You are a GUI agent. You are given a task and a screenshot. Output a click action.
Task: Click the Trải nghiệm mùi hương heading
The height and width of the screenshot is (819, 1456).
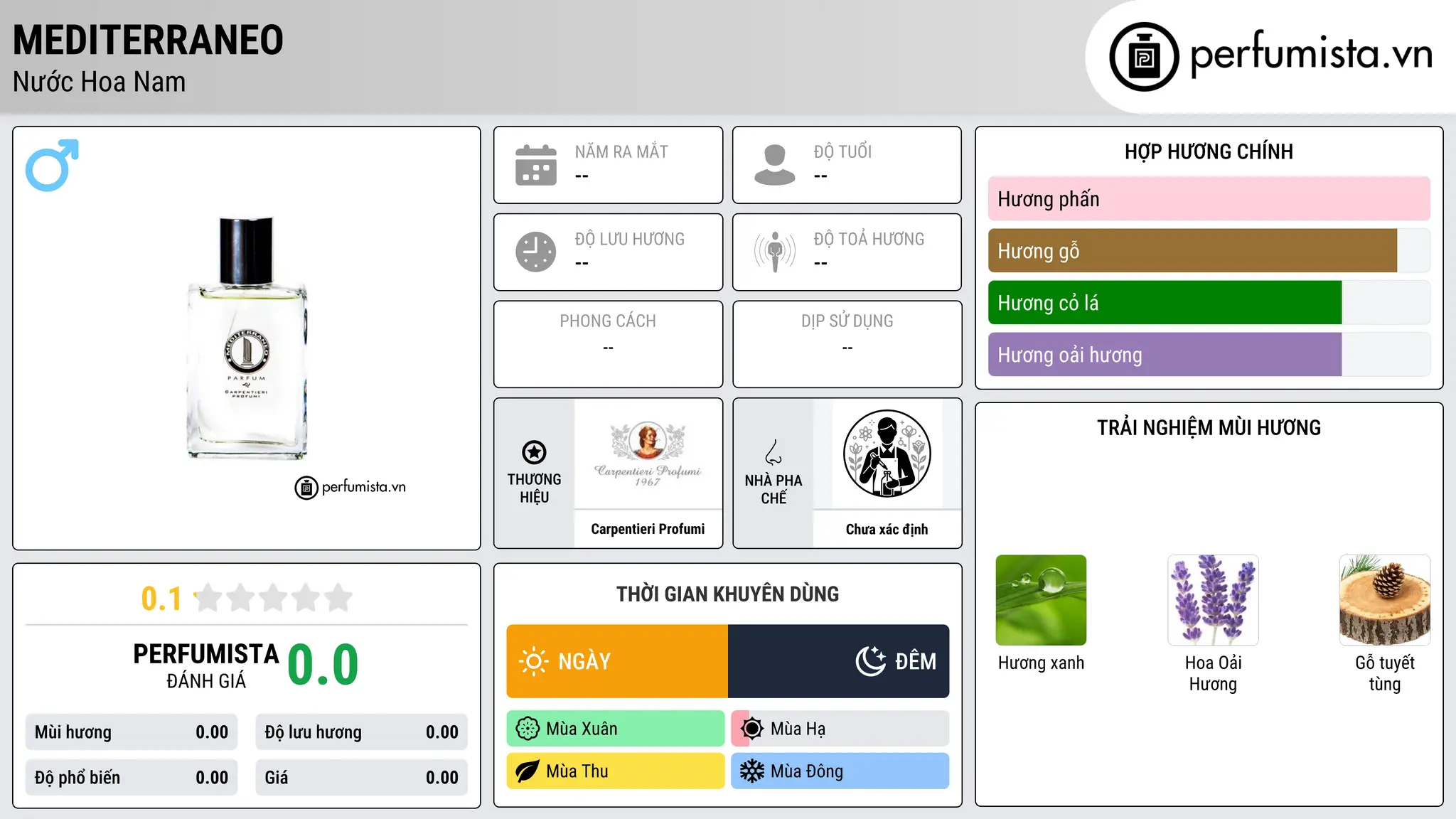click(1209, 427)
